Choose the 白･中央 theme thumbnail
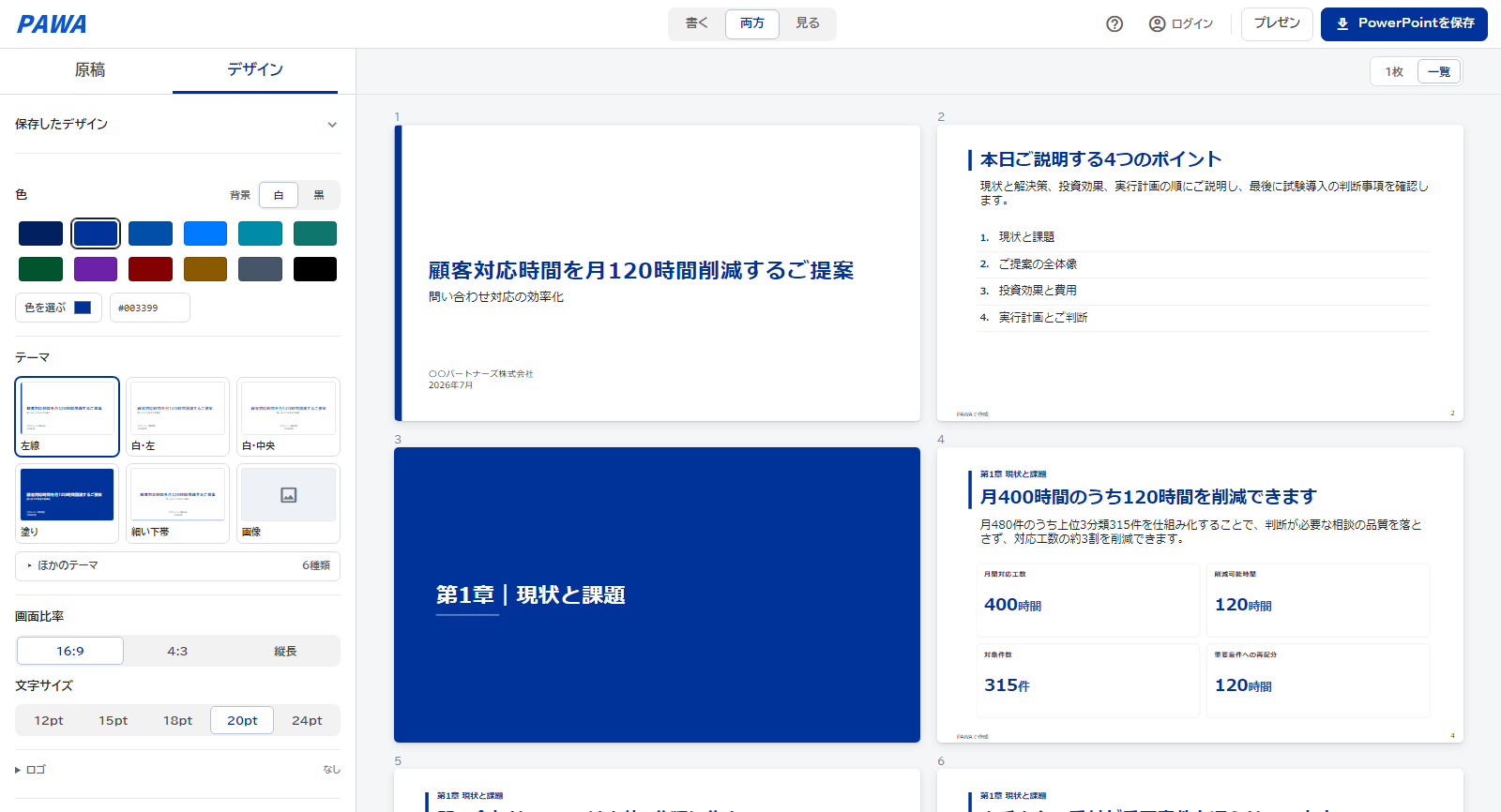Viewport: 1501px width, 812px height. point(288,417)
